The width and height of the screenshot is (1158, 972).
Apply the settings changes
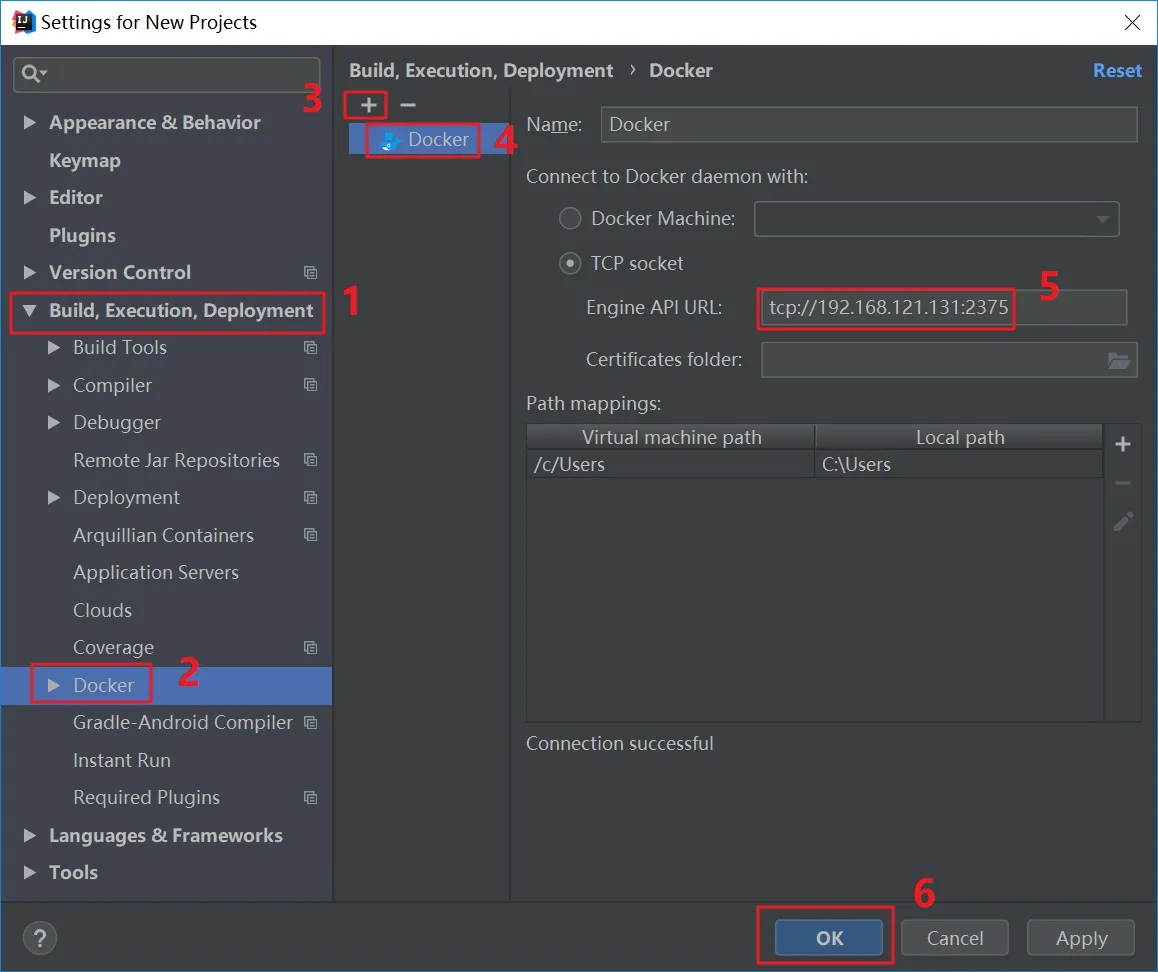[1081, 938]
